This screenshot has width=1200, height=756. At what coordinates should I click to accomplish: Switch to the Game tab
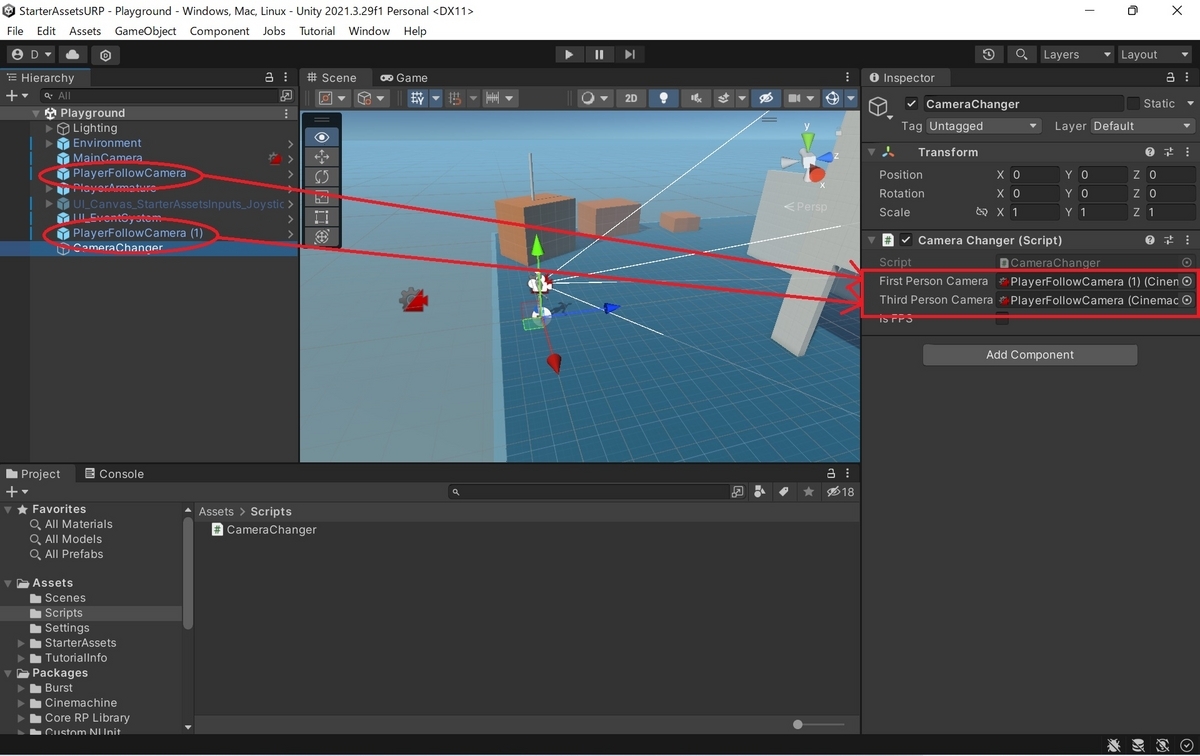click(405, 77)
